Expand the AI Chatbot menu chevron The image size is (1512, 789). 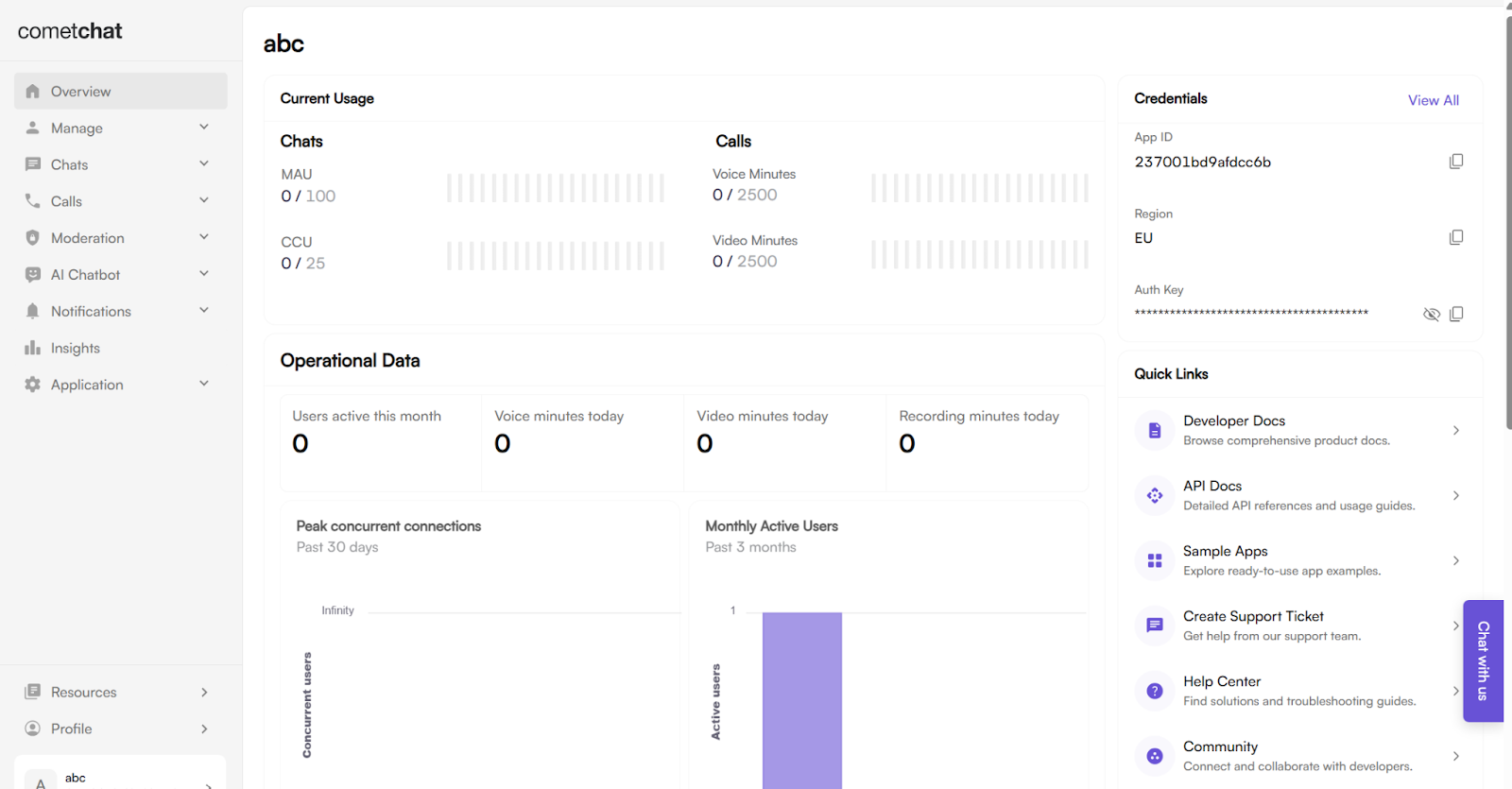coord(204,274)
